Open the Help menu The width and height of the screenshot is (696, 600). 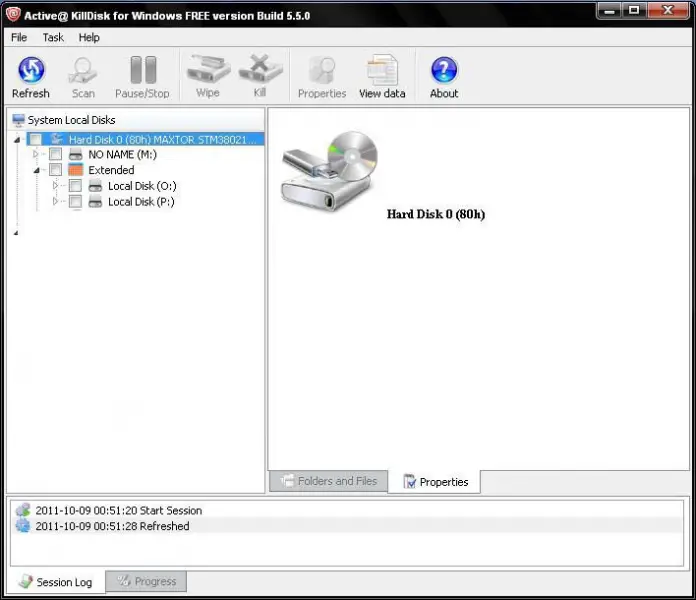point(89,37)
